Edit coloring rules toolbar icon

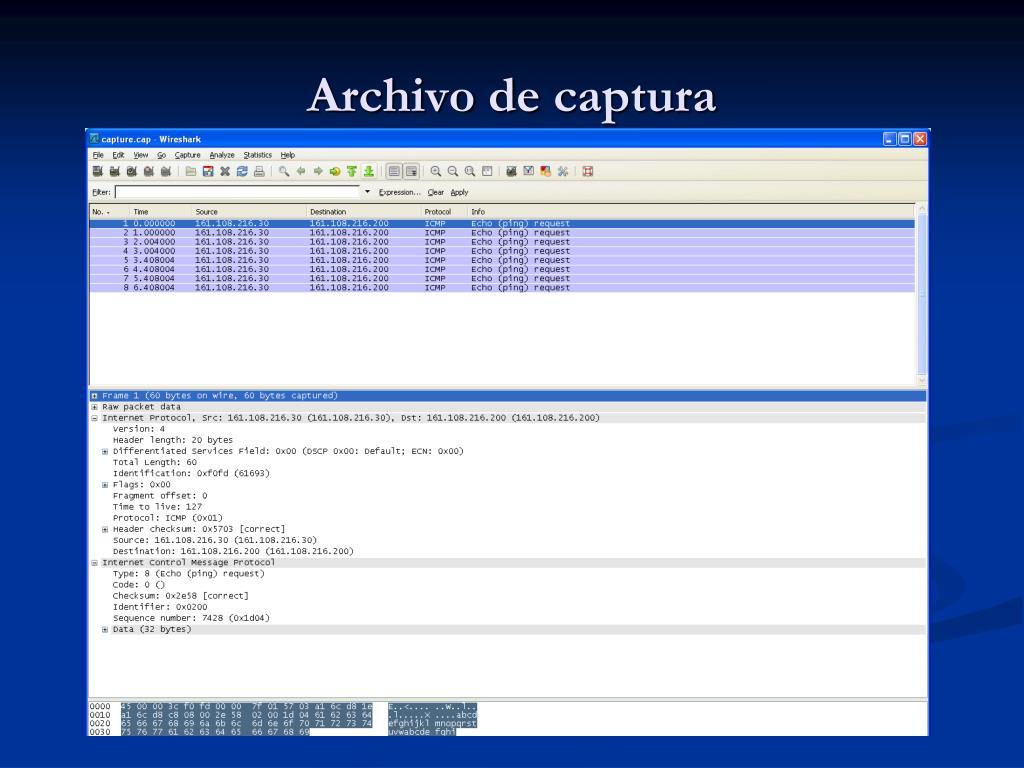(545, 171)
